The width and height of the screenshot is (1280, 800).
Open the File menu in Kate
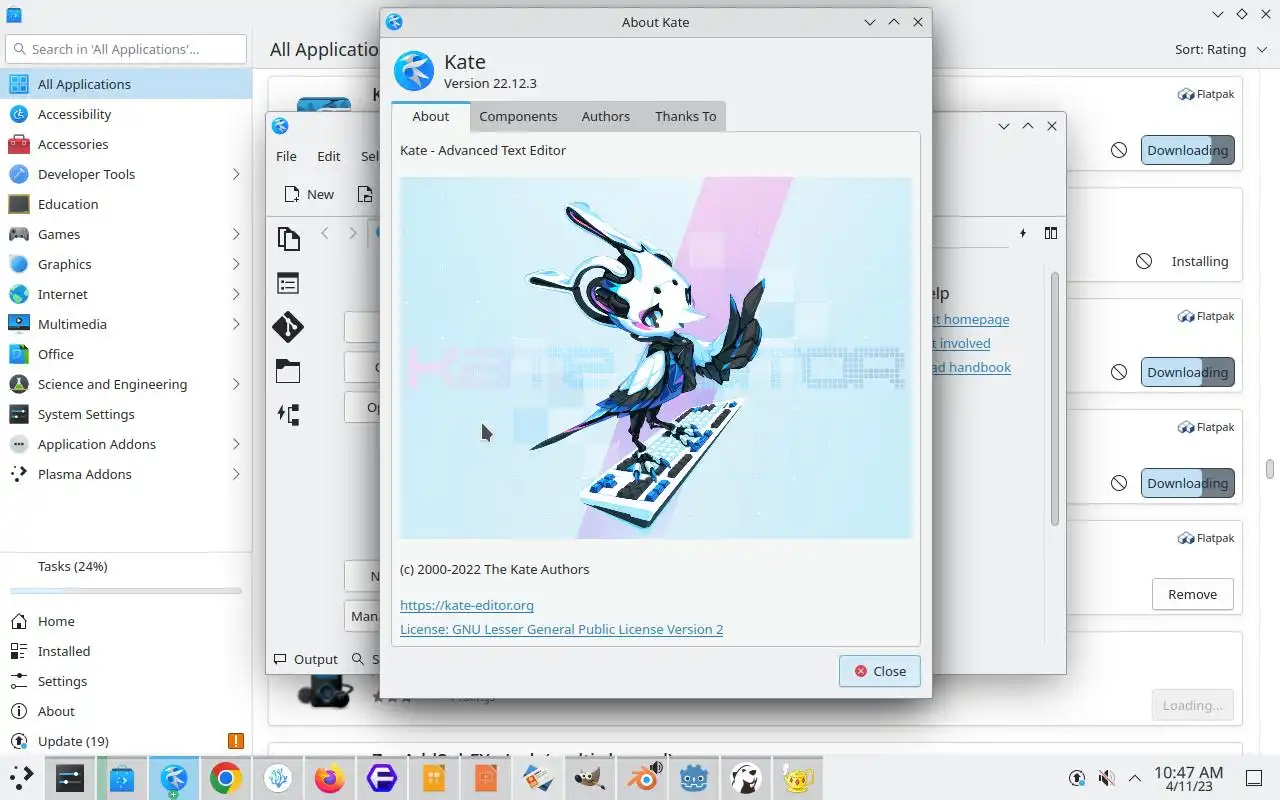pos(286,156)
